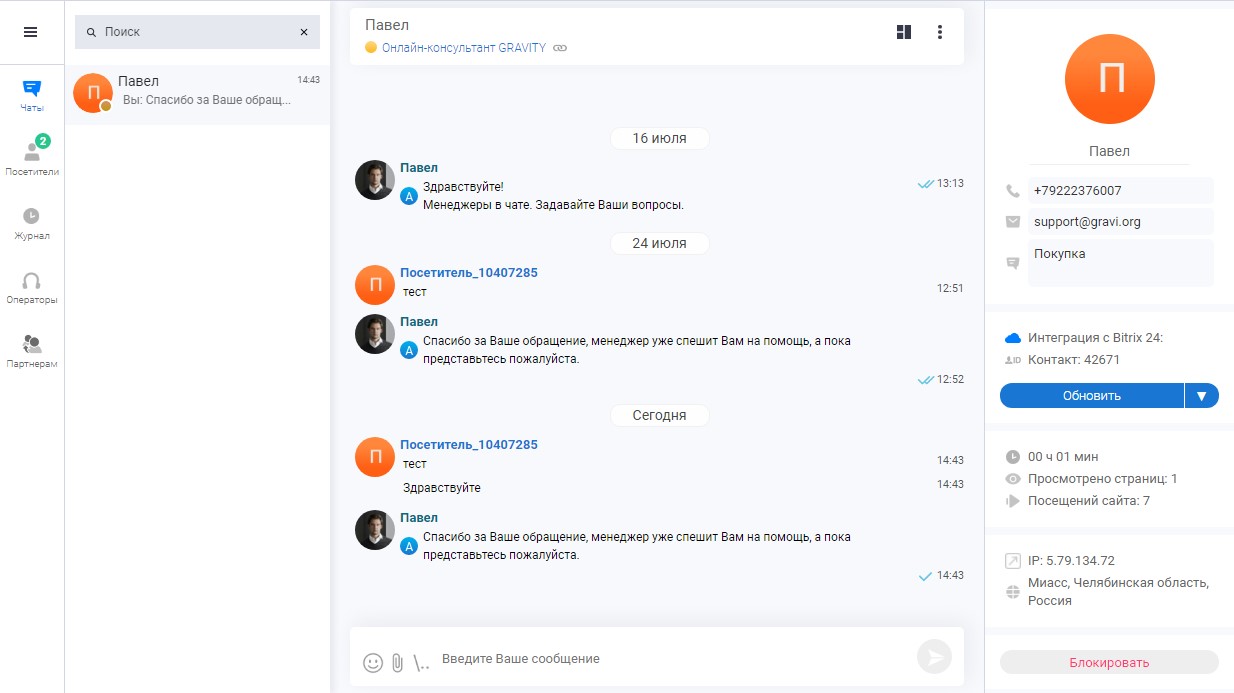Open the Журнал section
The width and height of the screenshot is (1234, 693).
point(32,223)
